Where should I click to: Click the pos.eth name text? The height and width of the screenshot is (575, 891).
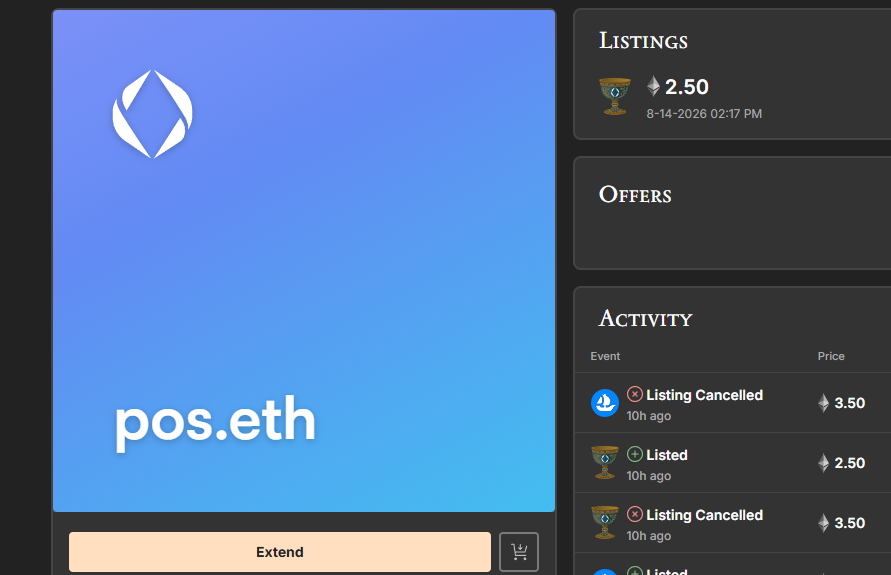215,422
